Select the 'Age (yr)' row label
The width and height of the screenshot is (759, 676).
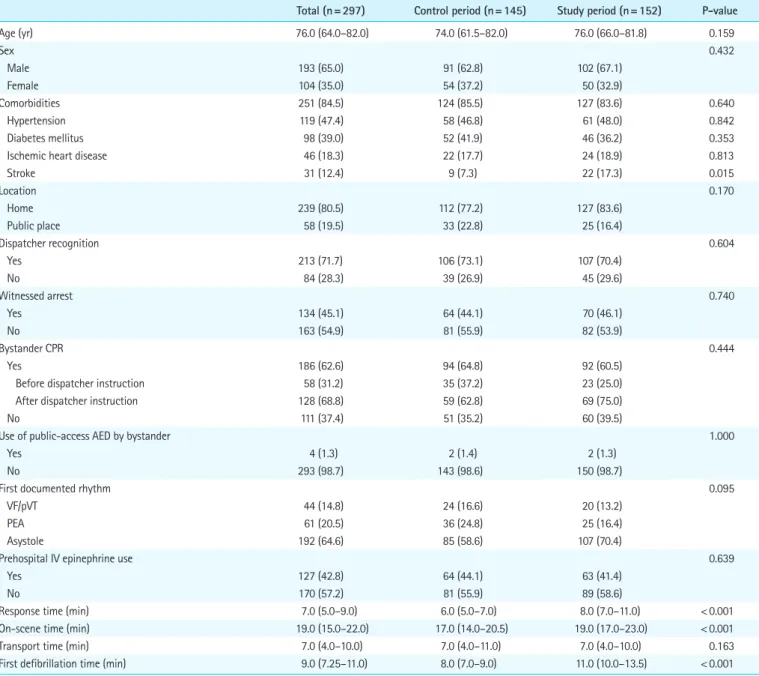[16, 33]
